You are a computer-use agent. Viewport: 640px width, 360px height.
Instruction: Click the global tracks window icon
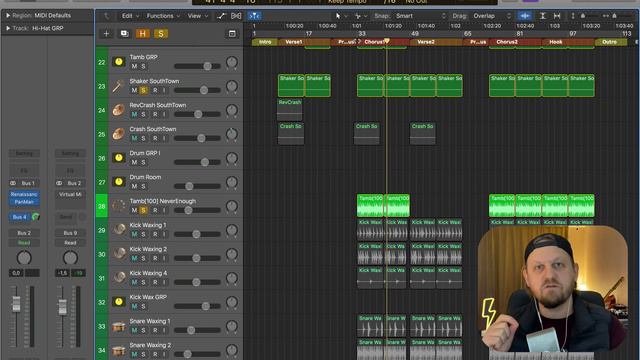pos(232,34)
